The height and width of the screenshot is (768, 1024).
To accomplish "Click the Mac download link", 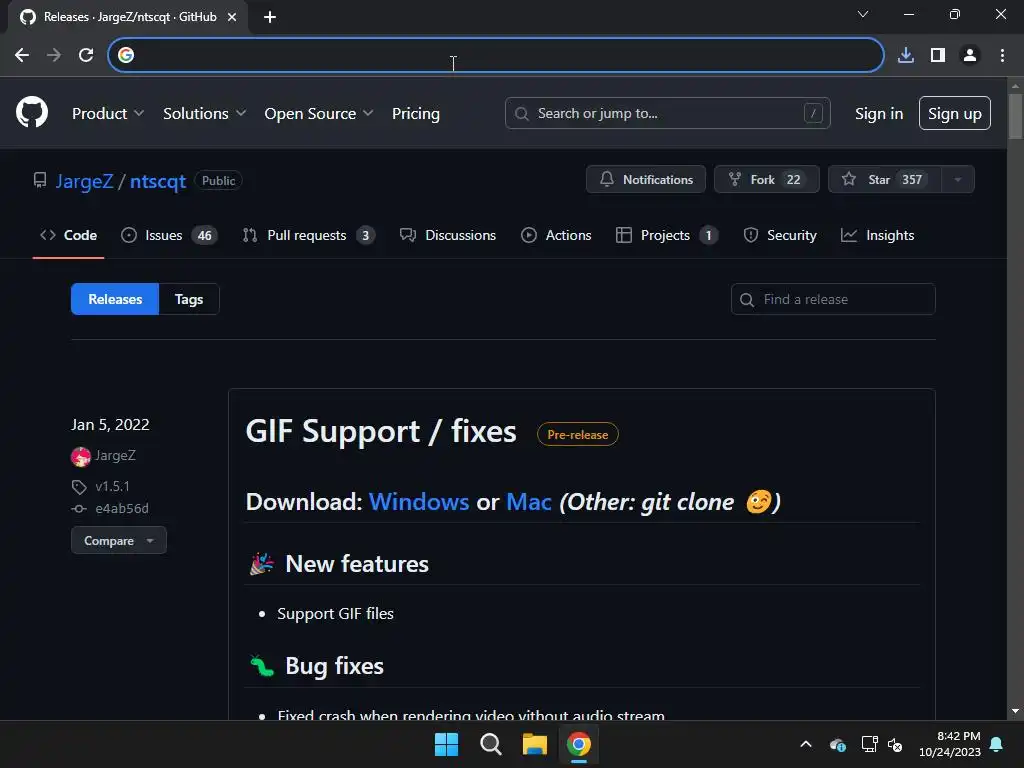I will point(529,502).
